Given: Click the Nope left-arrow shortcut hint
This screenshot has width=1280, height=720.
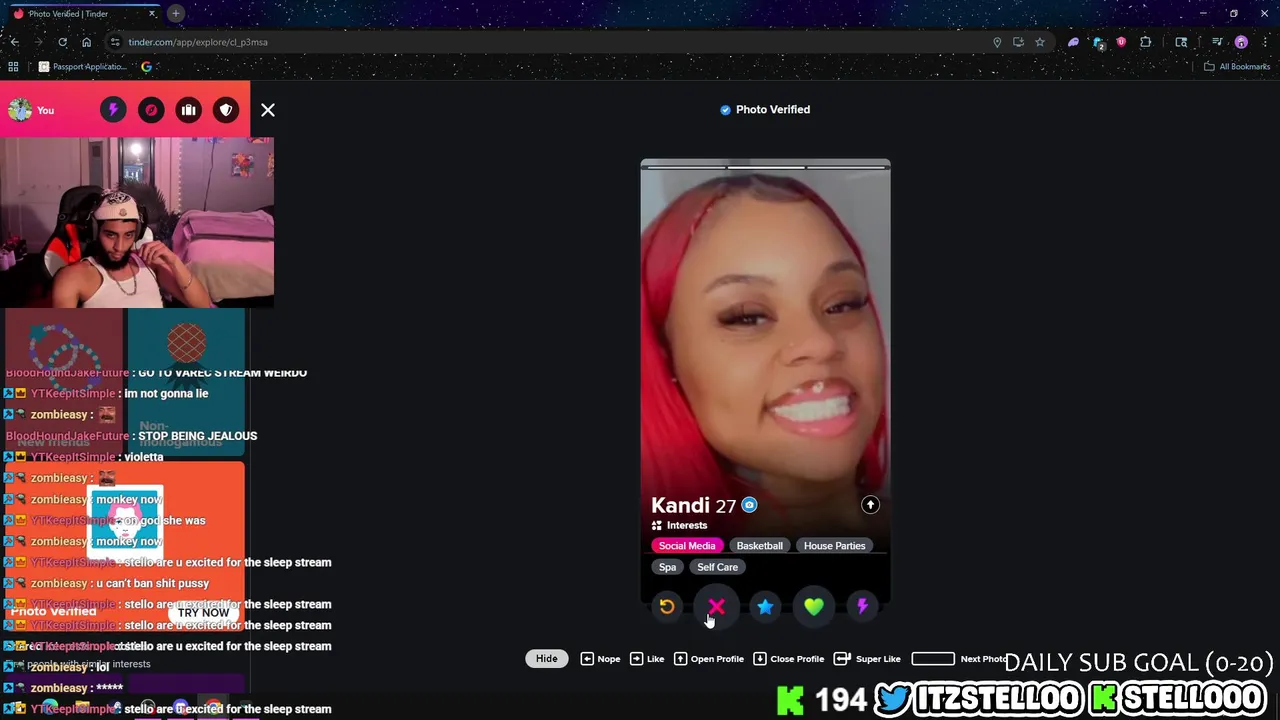Looking at the screenshot, I should [x=601, y=658].
